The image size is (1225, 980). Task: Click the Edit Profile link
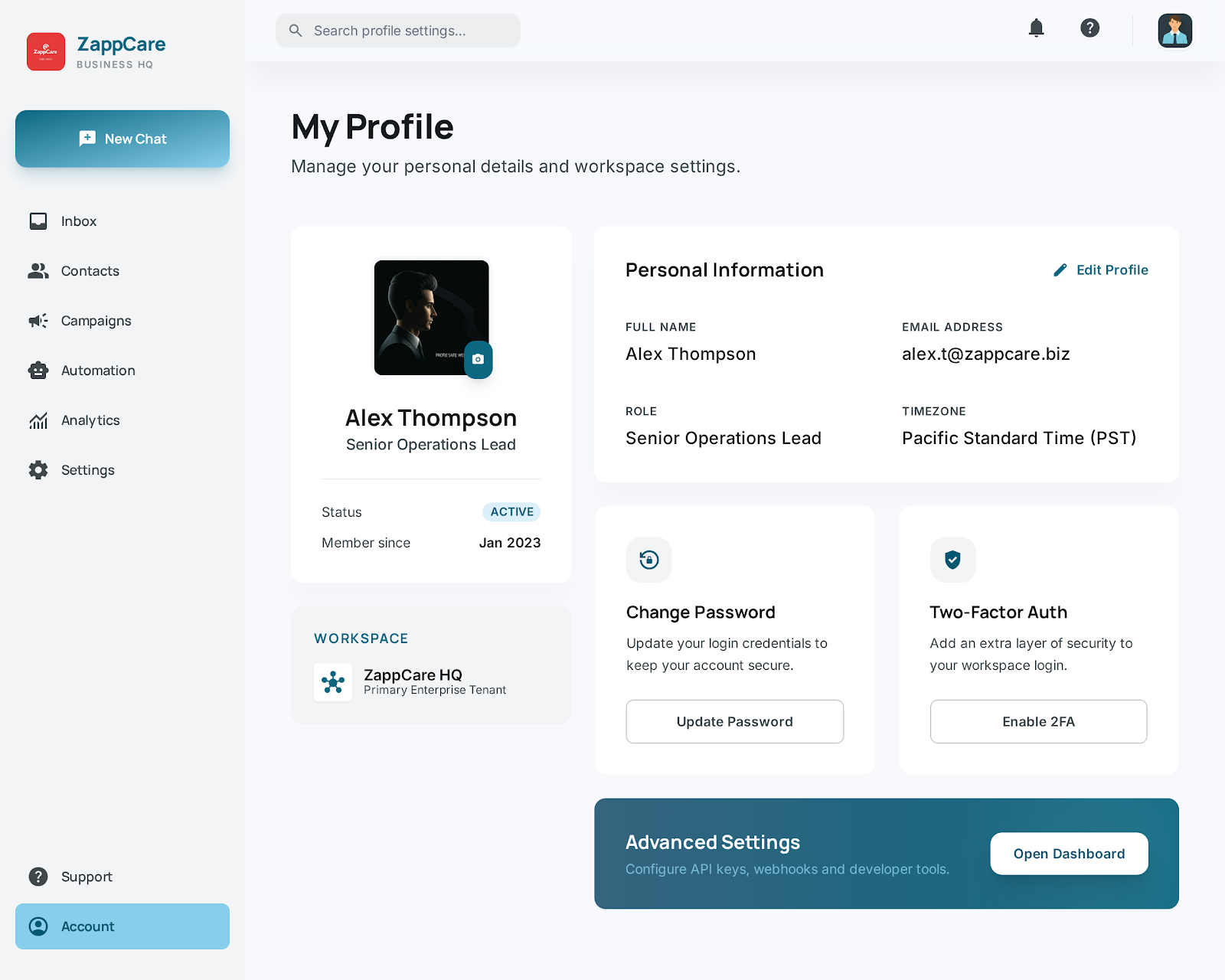(1101, 270)
